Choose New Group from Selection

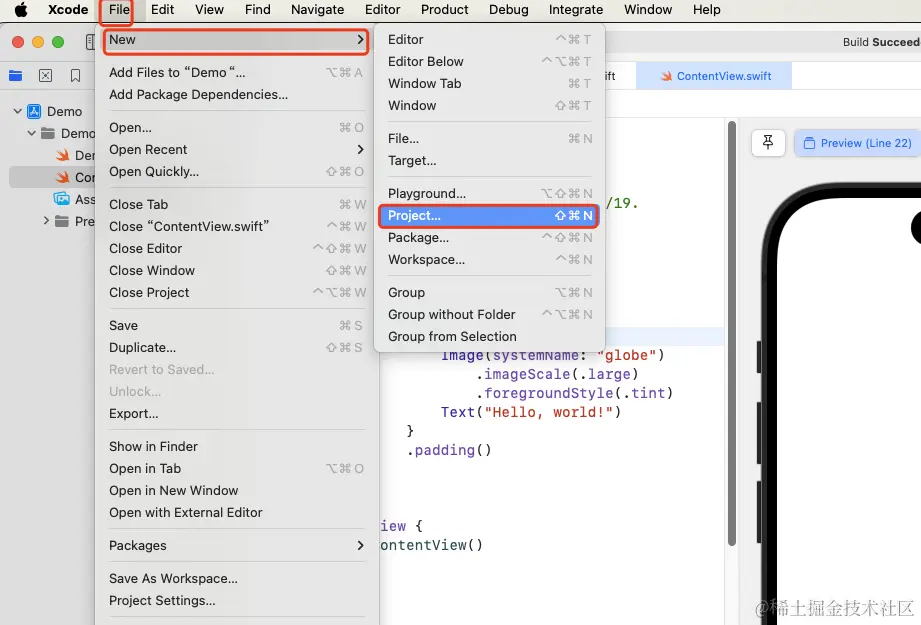489,337
